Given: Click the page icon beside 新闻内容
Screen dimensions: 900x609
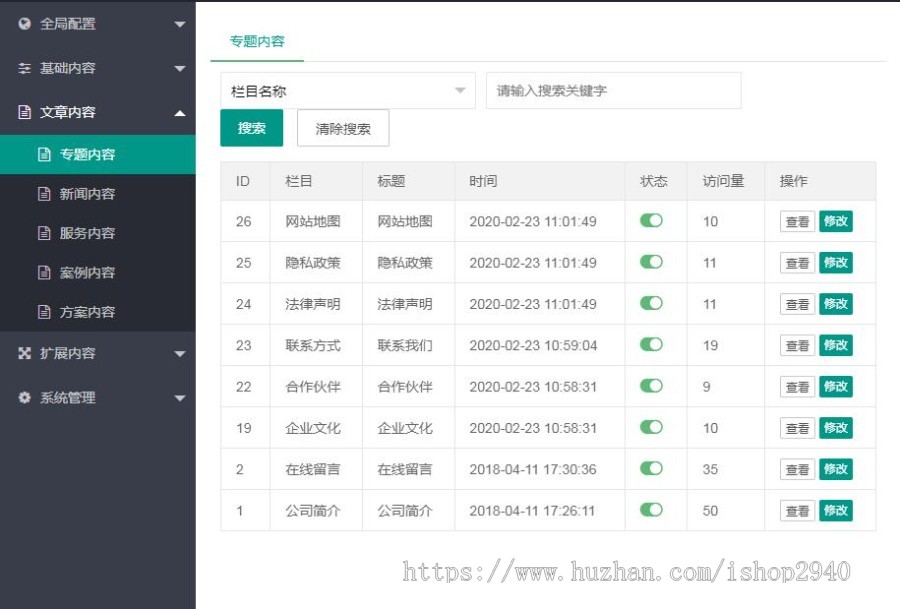Looking at the screenshot, I should [x=44, y=194].
